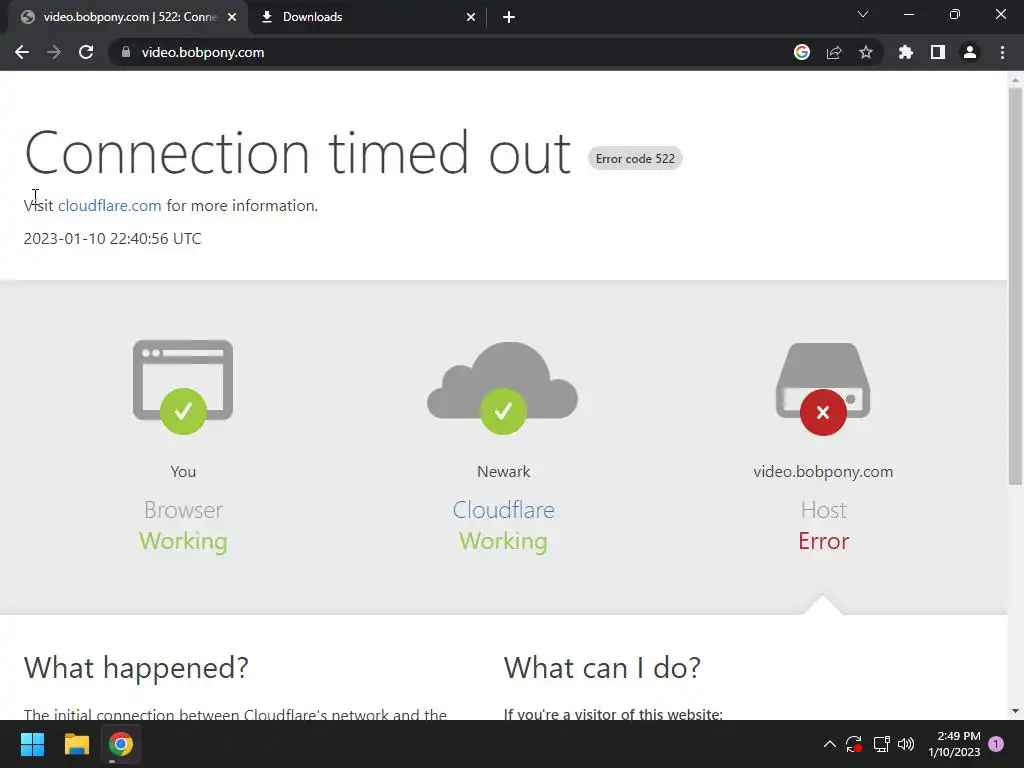The image size is (1024, 768).
Task: Click the browser window icon with green check
Action: point(183,387)
